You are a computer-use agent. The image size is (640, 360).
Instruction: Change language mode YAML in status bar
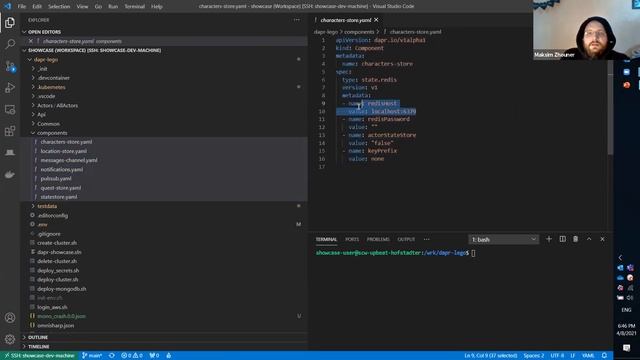(x=588, y=356)
